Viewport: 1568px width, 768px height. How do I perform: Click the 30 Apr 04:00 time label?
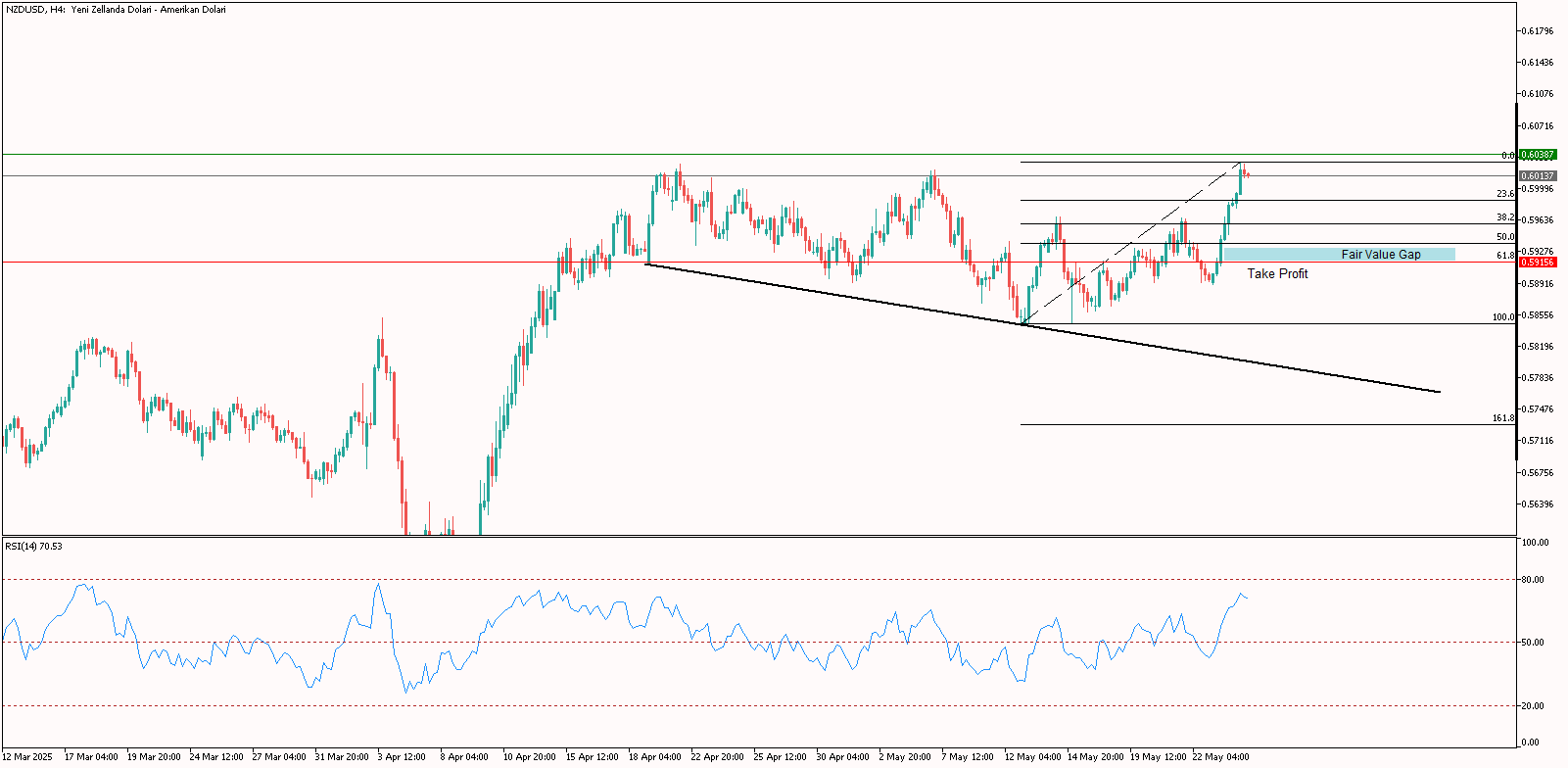(x=843, y=757)
